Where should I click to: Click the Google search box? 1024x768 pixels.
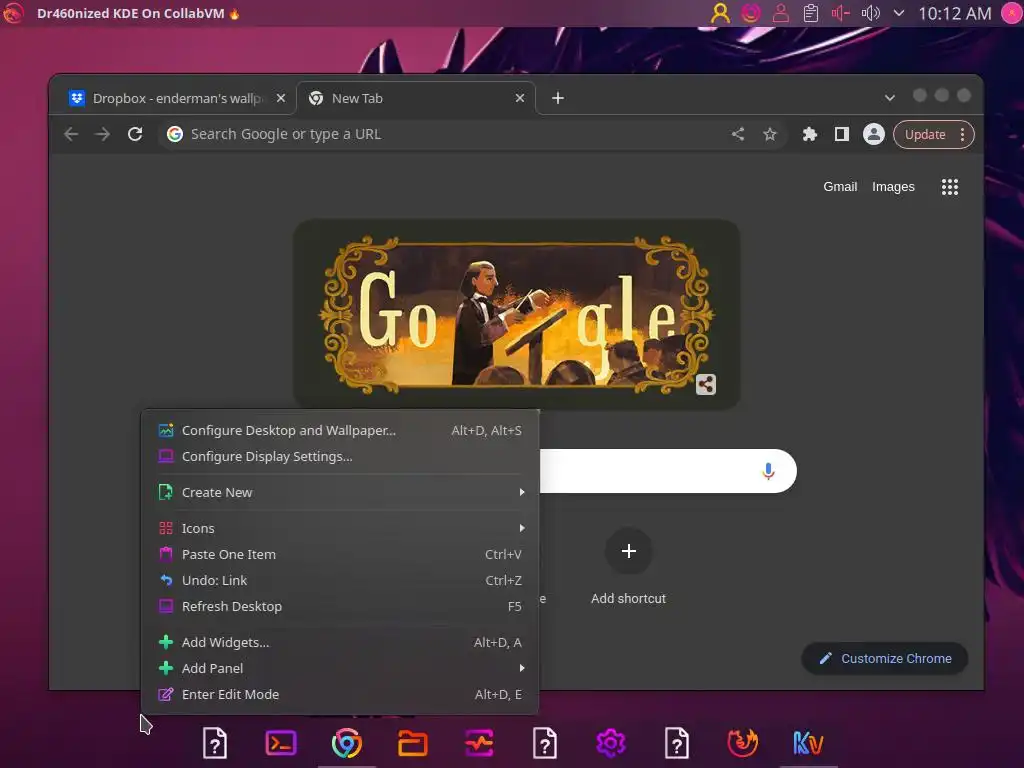click(667, 471)
